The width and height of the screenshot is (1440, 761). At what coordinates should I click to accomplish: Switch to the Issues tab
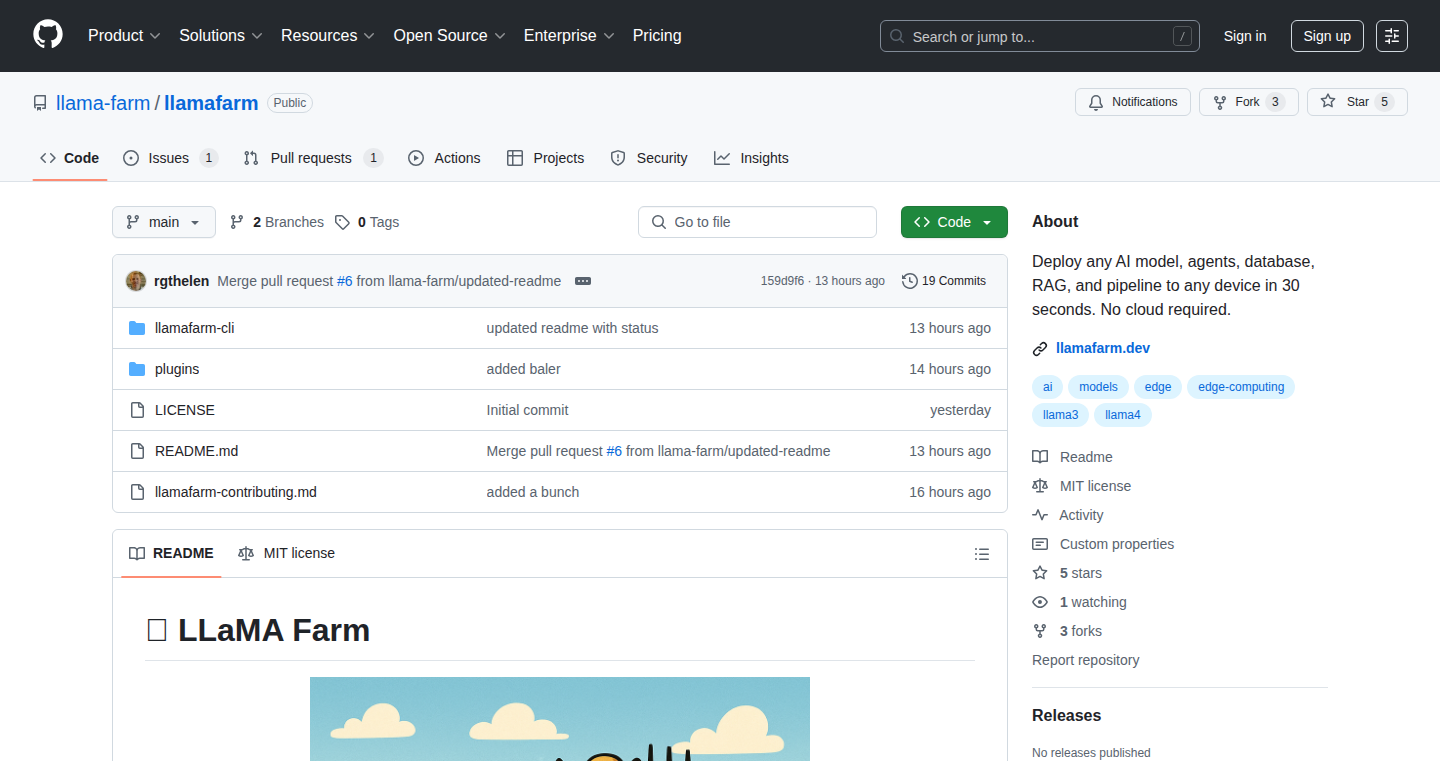[x=170, y=158]
